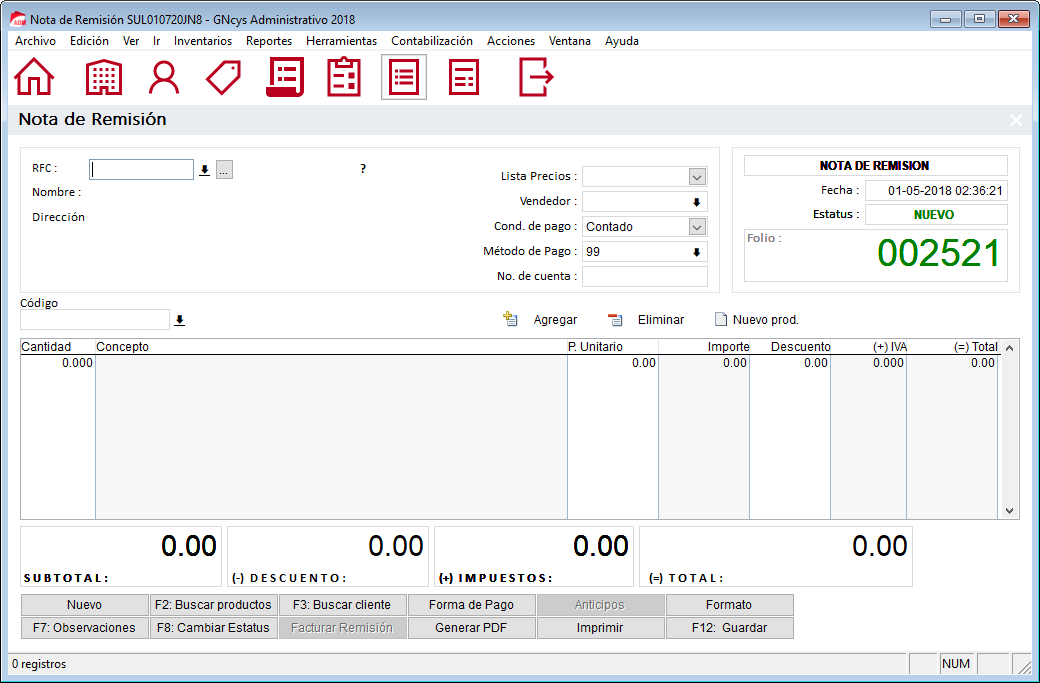Image resolution: width=1040 pixels, height=683 pixels.
Task: Click the Eliminar delete item icon
Action: tap(616, 320)
